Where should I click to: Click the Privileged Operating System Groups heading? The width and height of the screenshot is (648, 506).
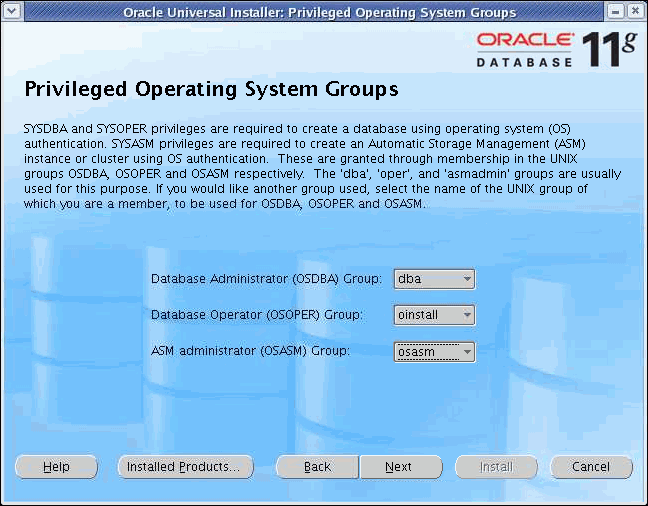pos(210,90)
